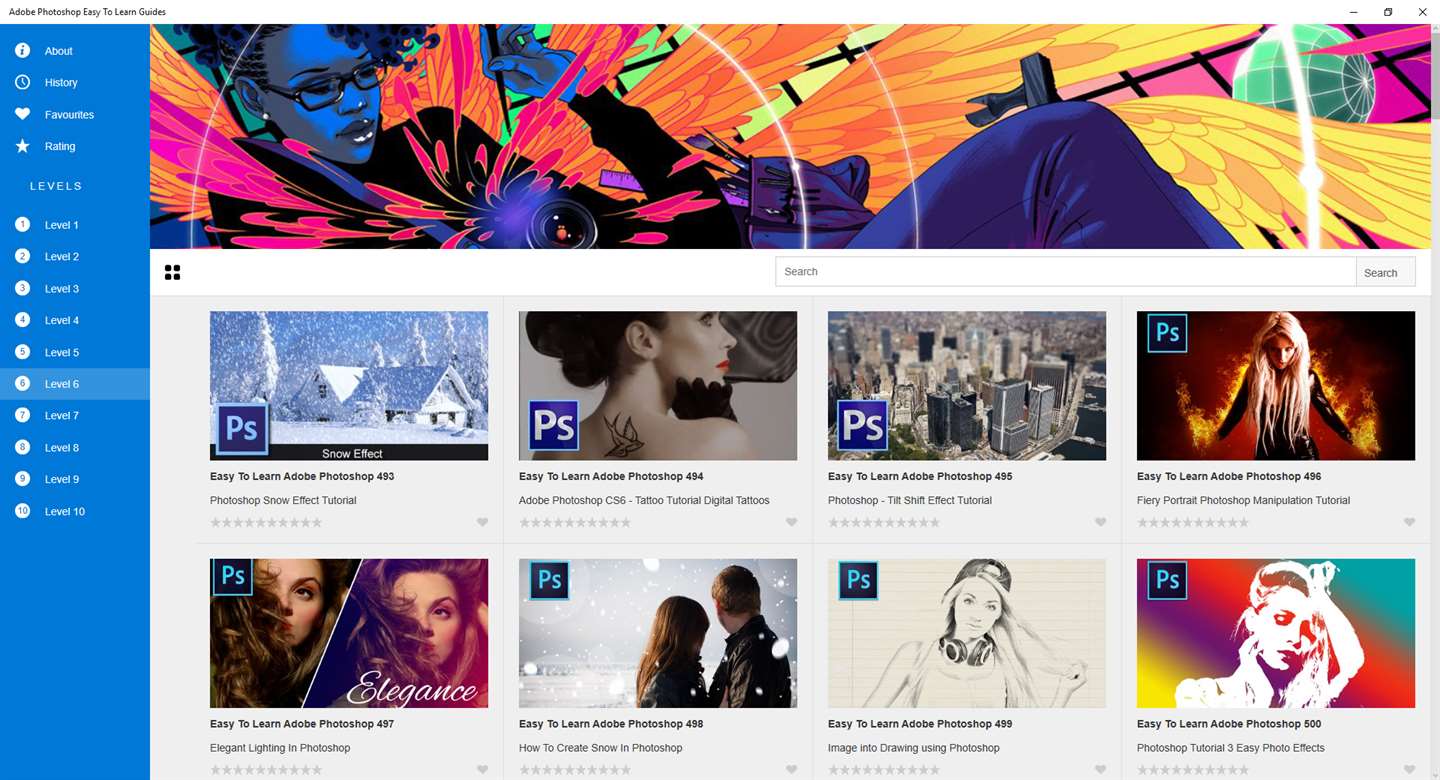Click the Rating star icon

pos(22,146)
